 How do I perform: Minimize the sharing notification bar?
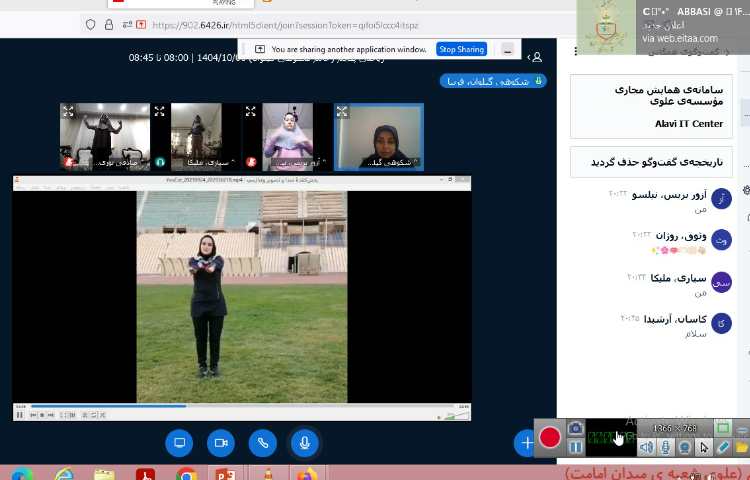(507, 49)
